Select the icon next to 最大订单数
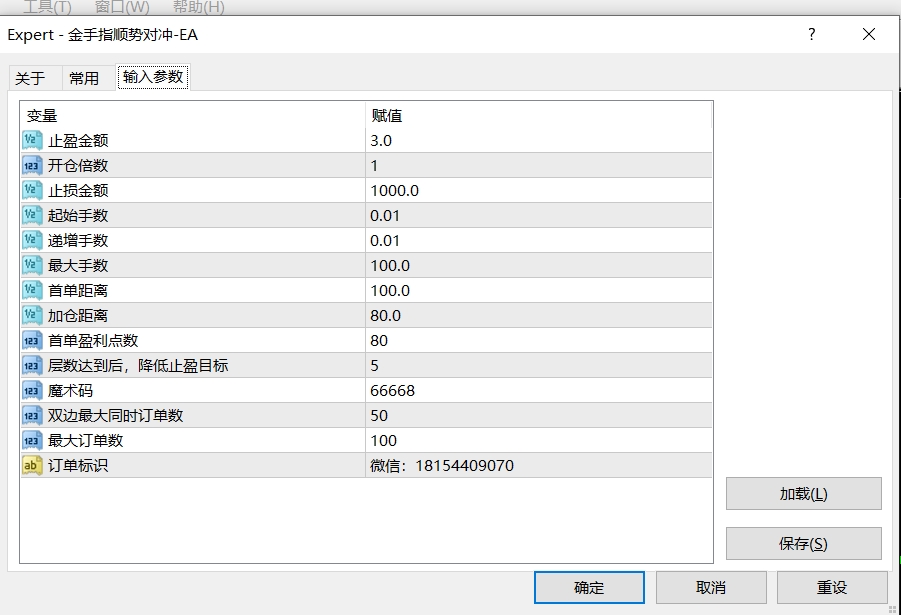901x615 pixels. pyautogui.click(x=32, y=441)
